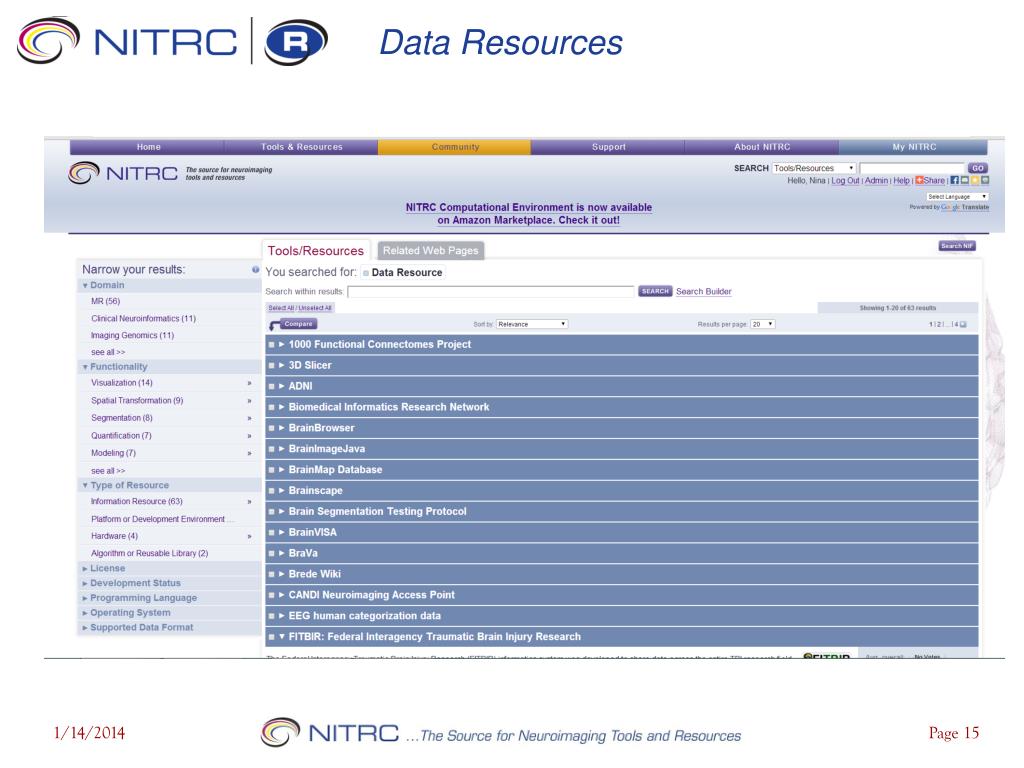Open the About NITRC navigation tab
This screenshot has width=1024, height=768.
[x=761, y=147]
